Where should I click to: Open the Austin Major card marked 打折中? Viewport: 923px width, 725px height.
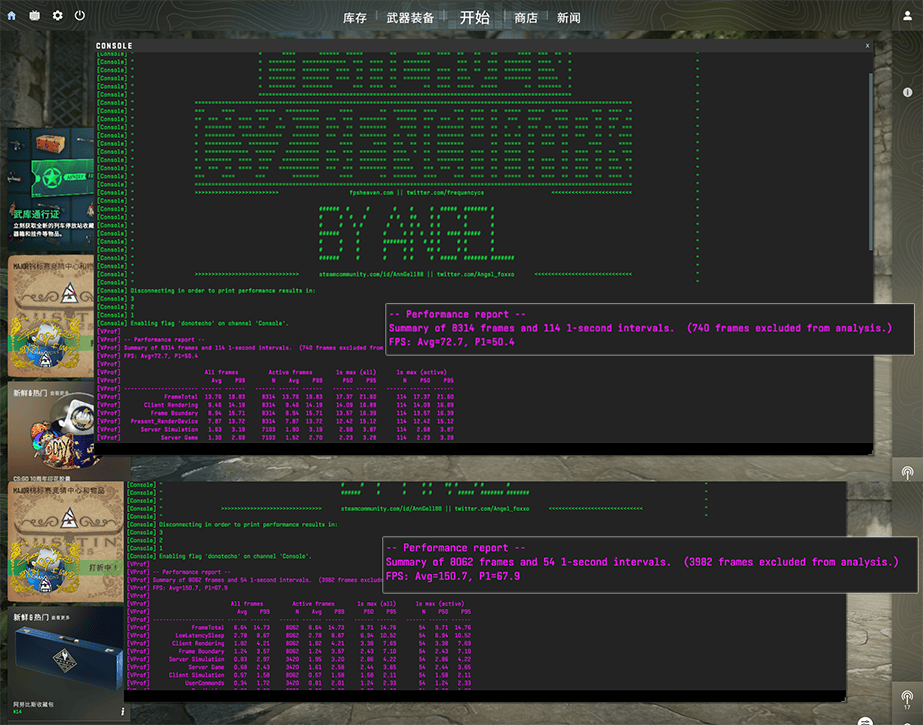[66, 541]
